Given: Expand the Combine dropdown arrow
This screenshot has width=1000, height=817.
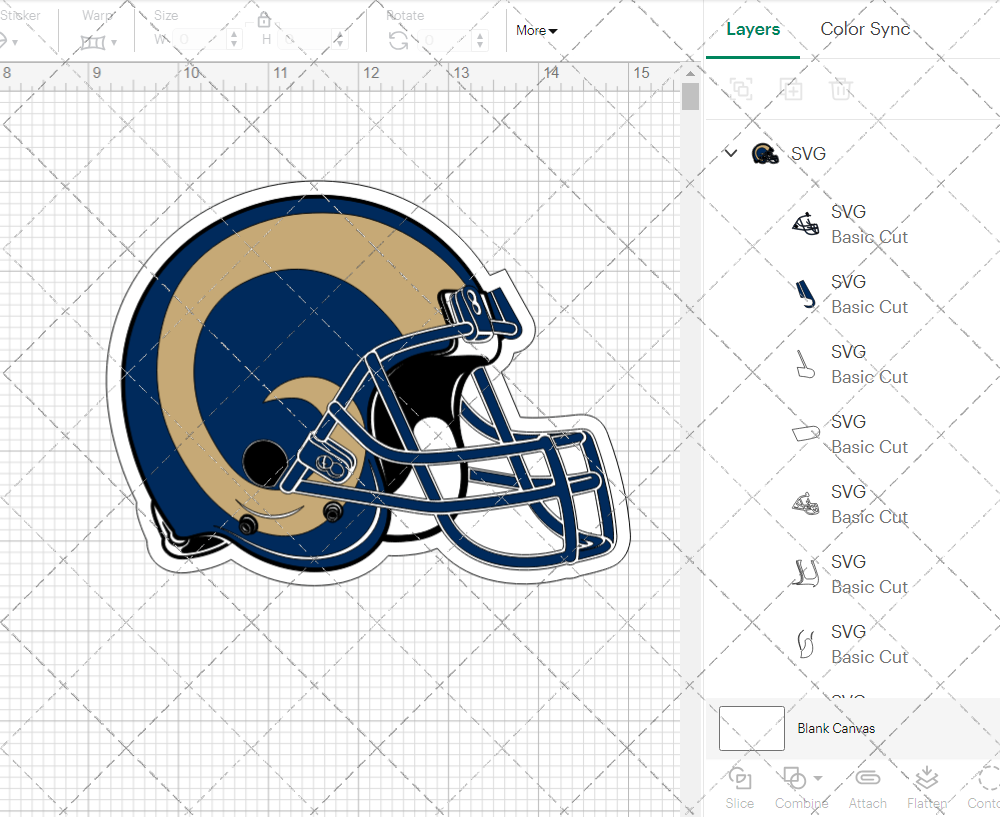Looking at the screenshot, I should [x=818, y=778].
